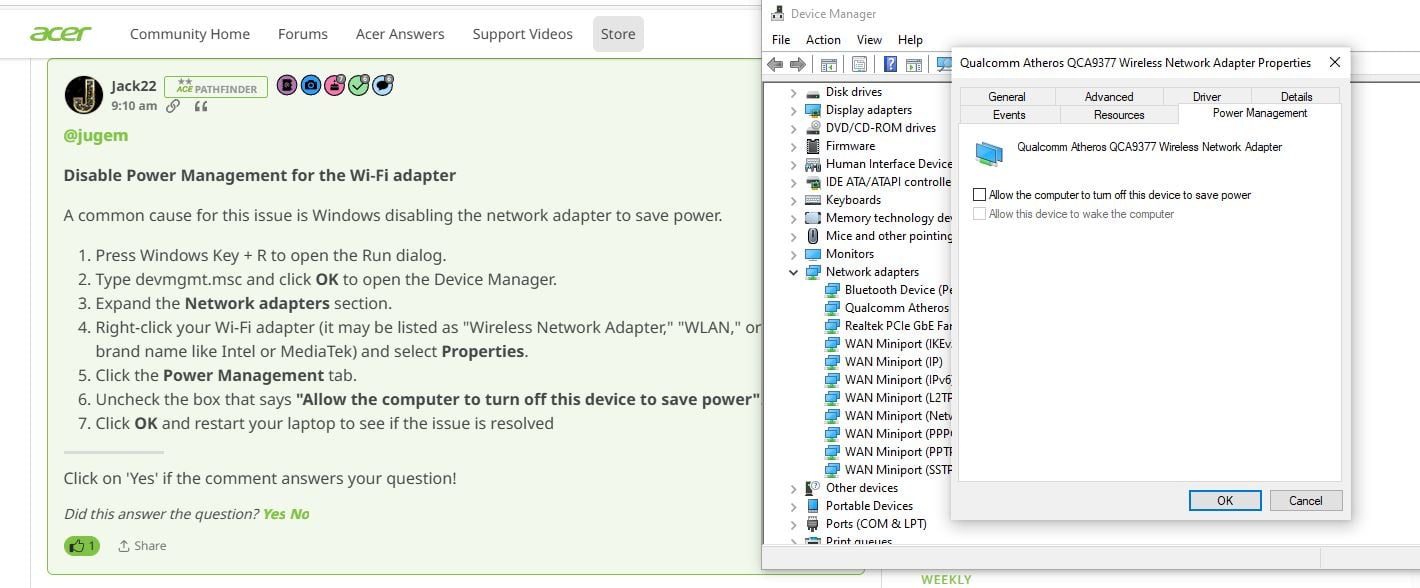1420x588 pixels.
Task: Collapse the Network adapters node
Action: tap(793, 272)
